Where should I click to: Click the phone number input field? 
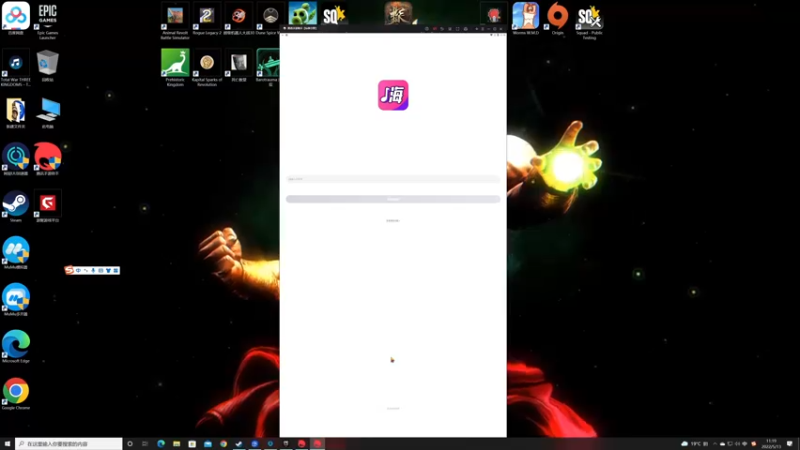[393, 179]
